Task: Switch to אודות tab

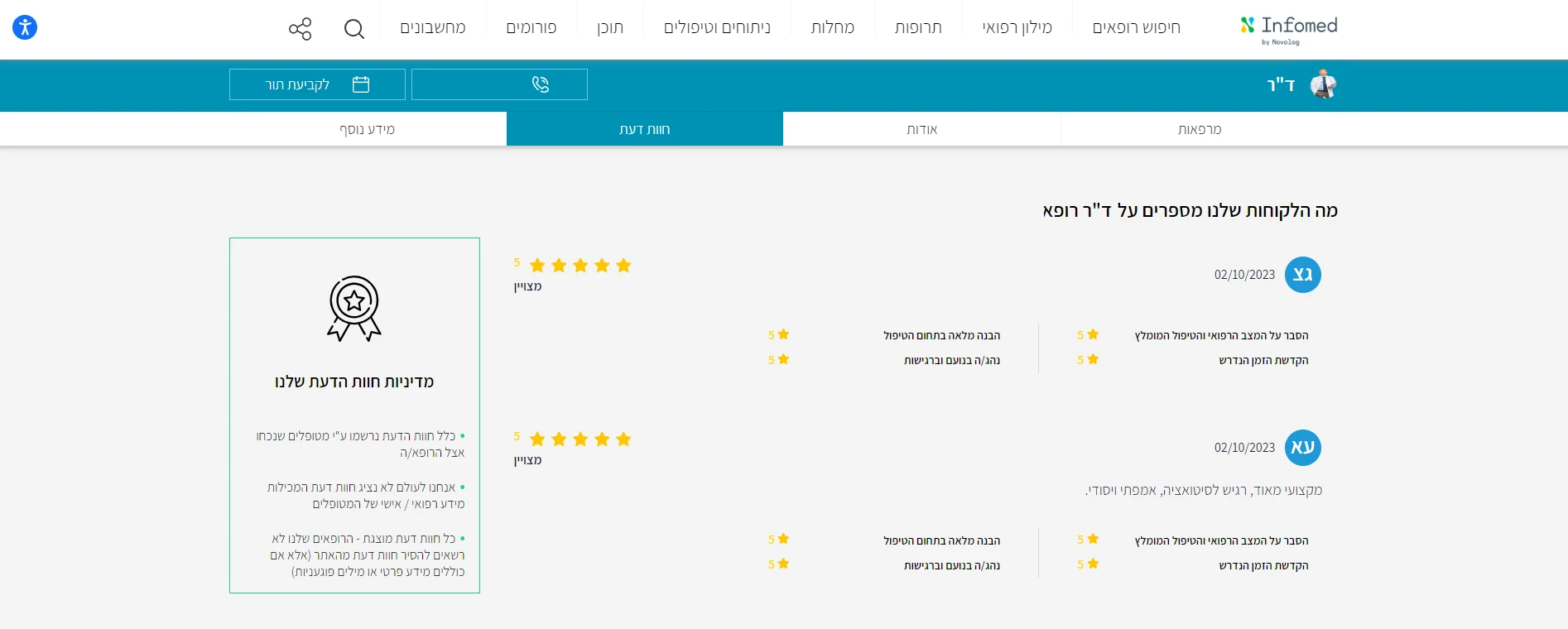Action: tap(922, 129)
